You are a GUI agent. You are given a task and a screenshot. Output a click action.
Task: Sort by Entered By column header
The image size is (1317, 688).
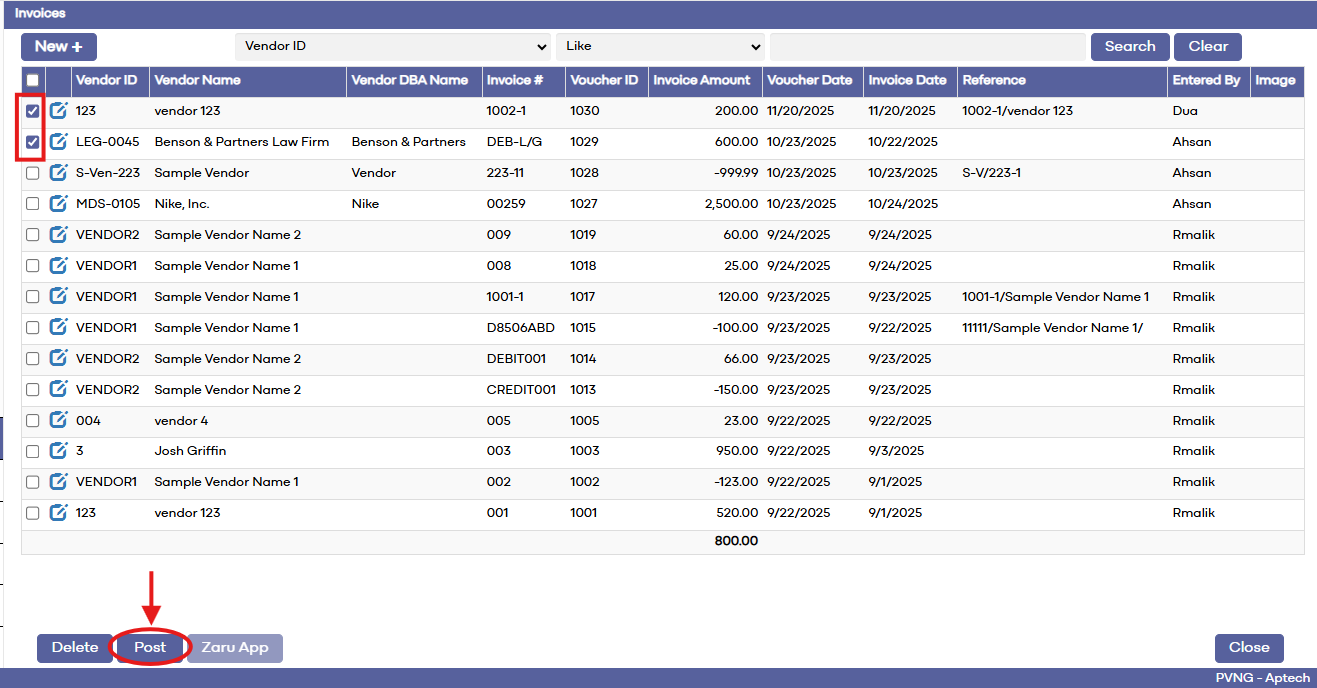click(1206, 81)
